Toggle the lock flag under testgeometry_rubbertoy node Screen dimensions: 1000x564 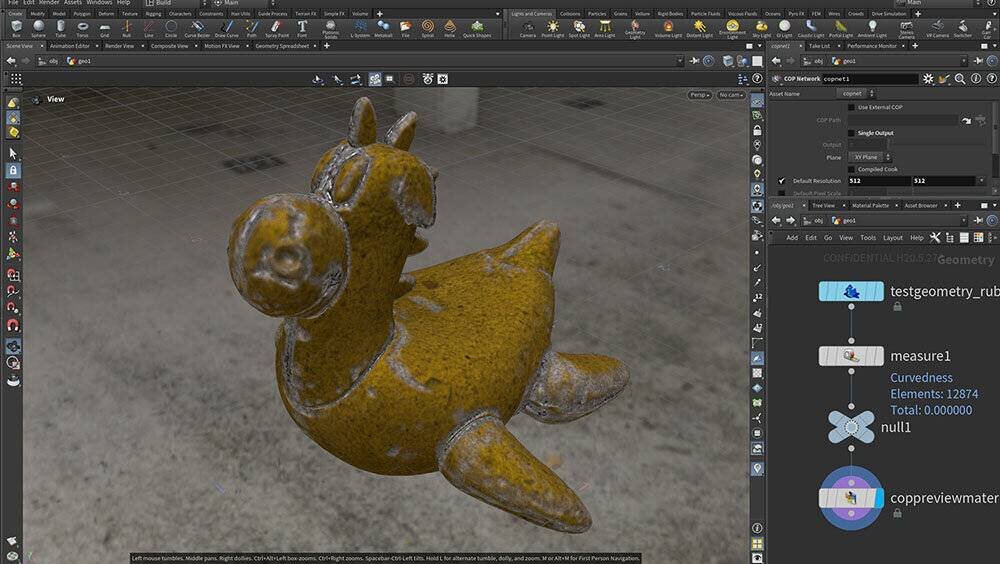(897, 307)
